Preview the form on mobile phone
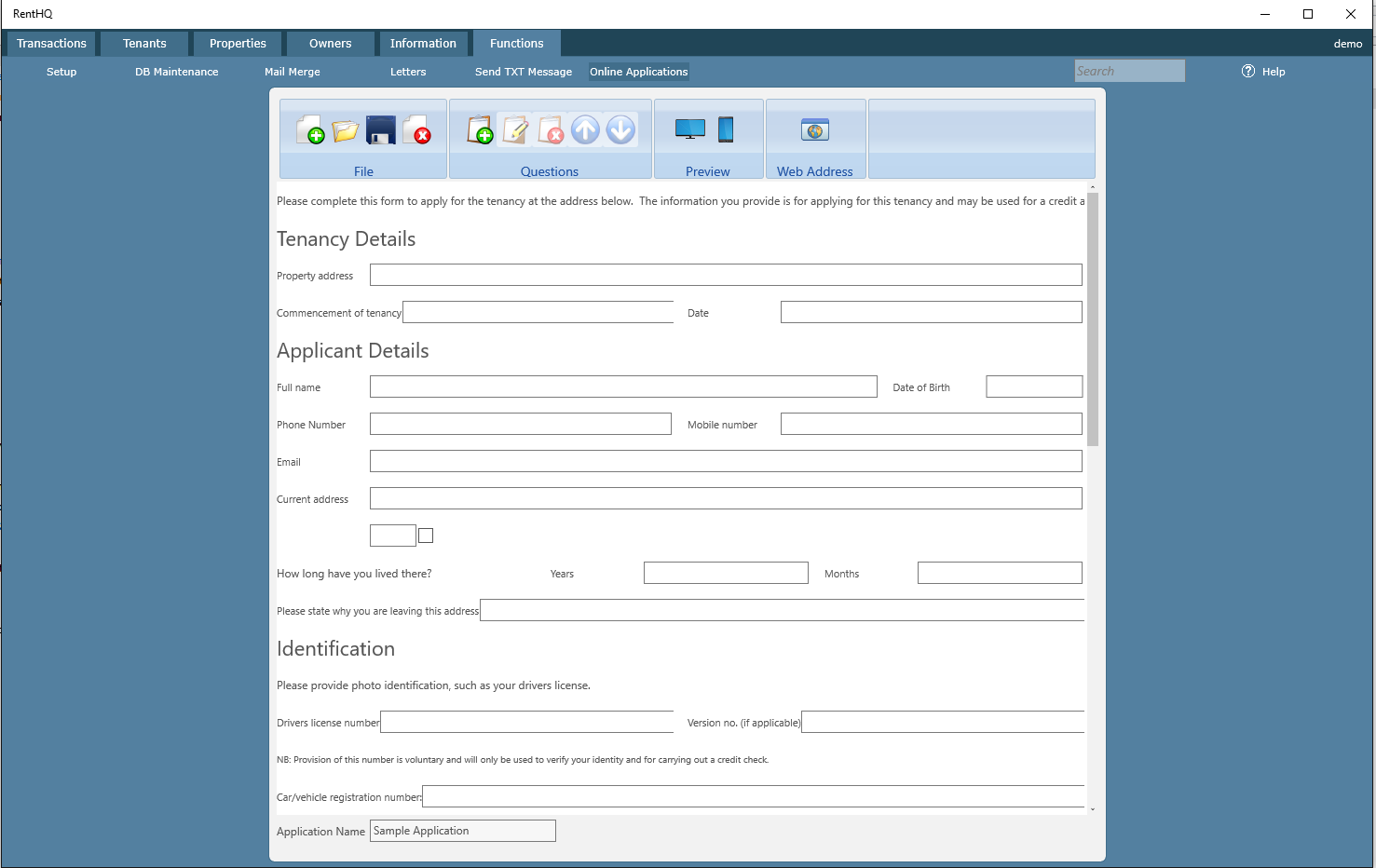1376x868 pixels. [x=726, y=130]
